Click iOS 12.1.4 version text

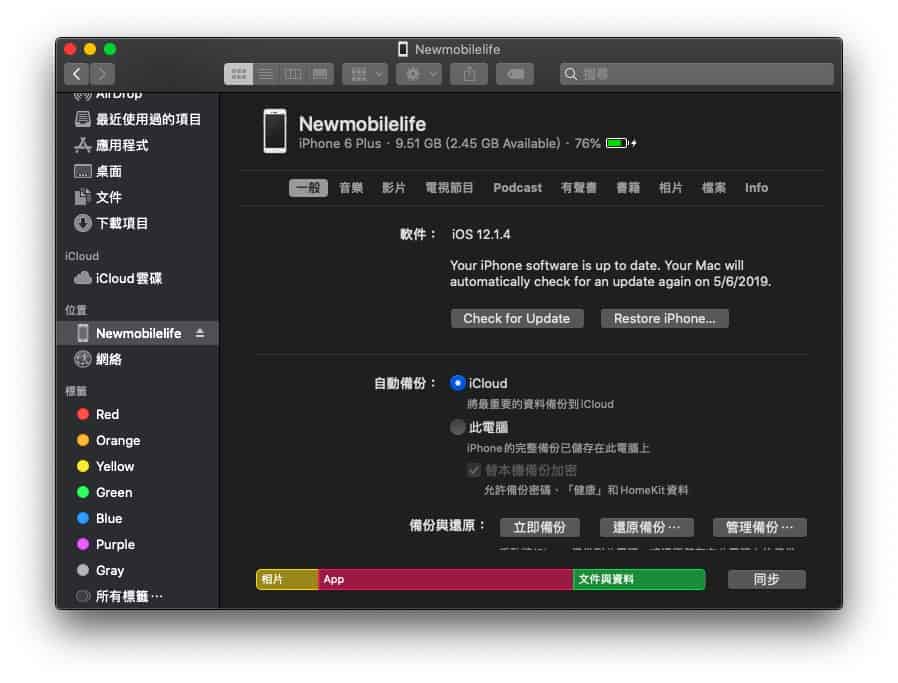click(x=480, y=234)
